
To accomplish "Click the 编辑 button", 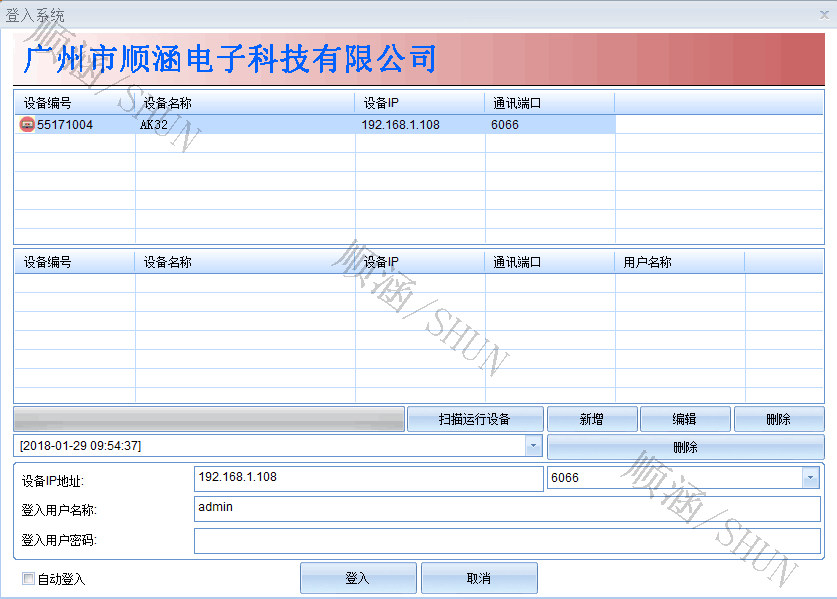I will pyautogui.click(x=684, y=419).
